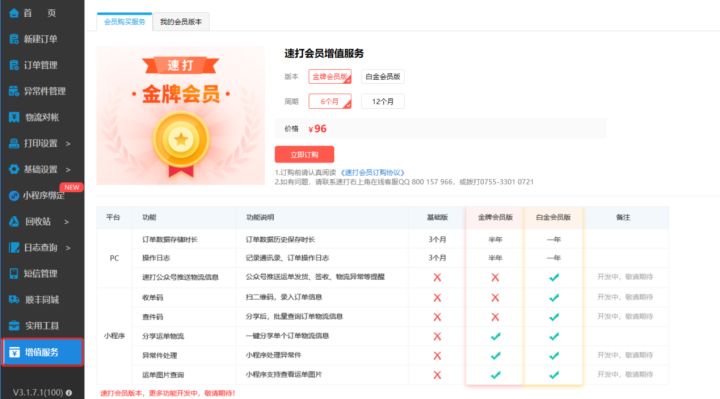Switch to 会员购买服务 tab
The image size is (720, 399).
(x=124, y=22)
